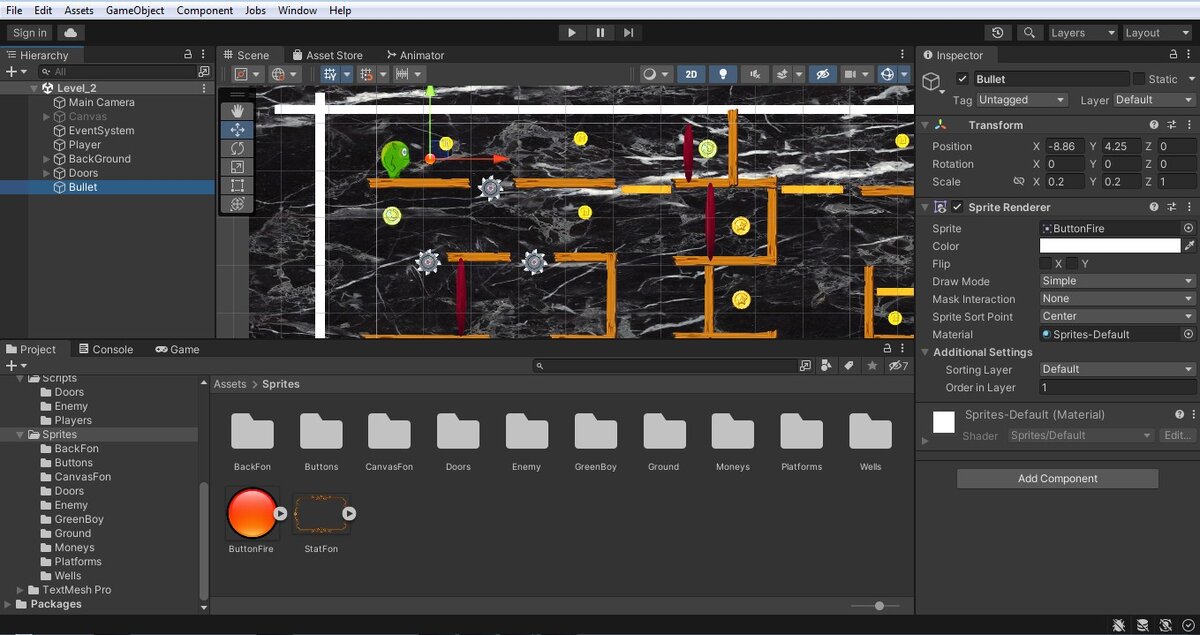Click the favorites star icon in Project
Screen dimensions: 1200x635
872,366
